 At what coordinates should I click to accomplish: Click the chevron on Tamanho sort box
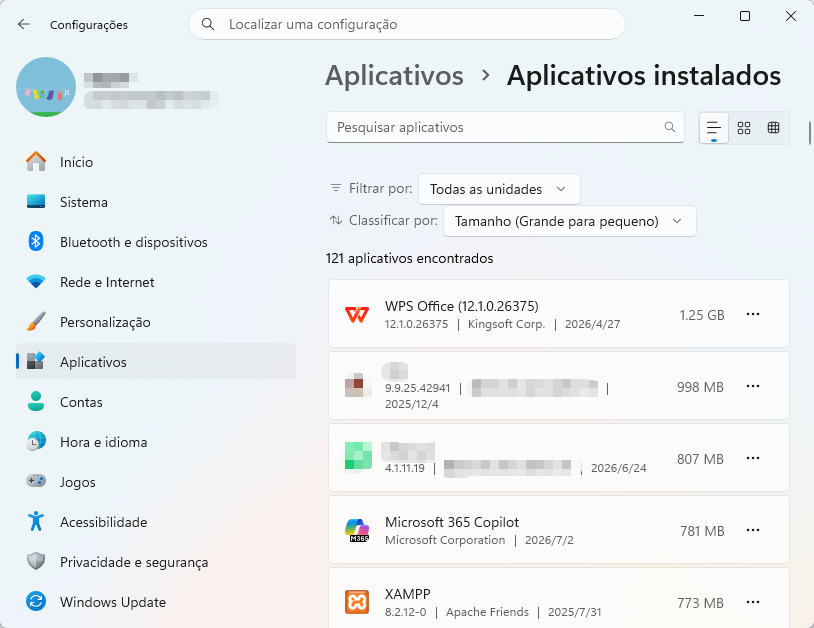point(677,221)
